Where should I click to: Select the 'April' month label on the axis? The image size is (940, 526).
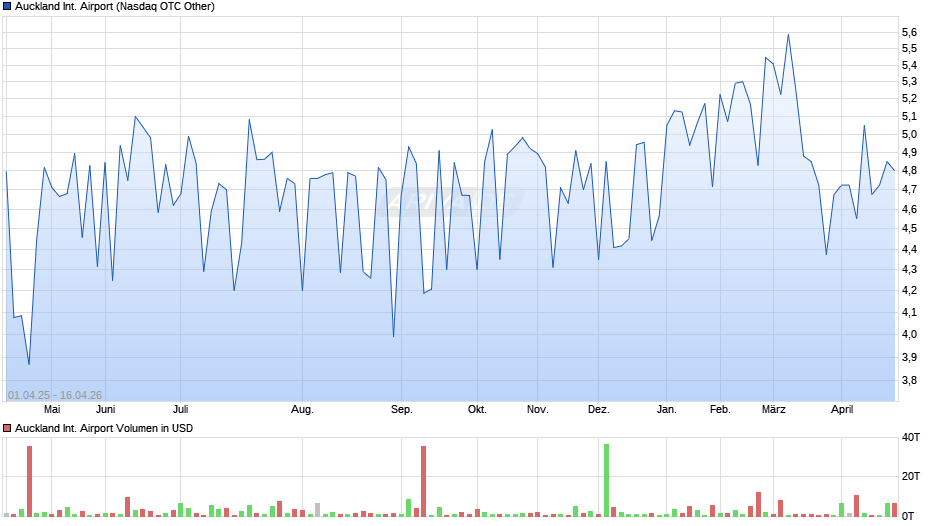pyautogui.click(x=842, y=410)
